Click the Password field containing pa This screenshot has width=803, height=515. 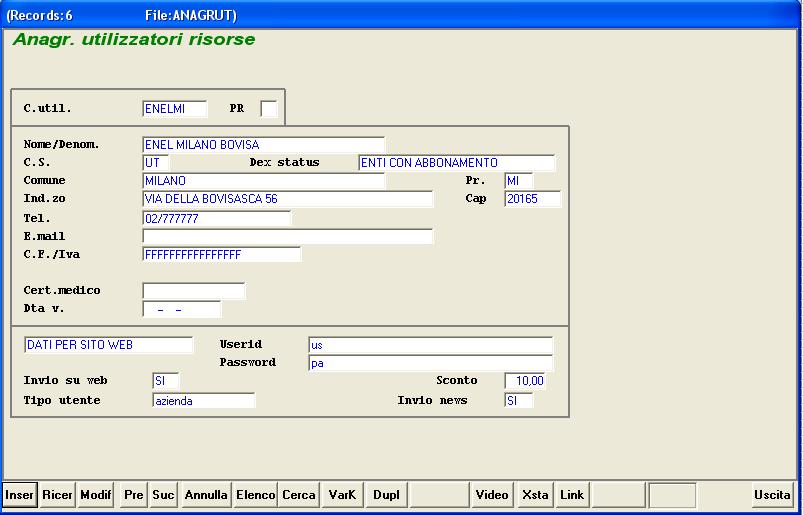coord(430,363)
